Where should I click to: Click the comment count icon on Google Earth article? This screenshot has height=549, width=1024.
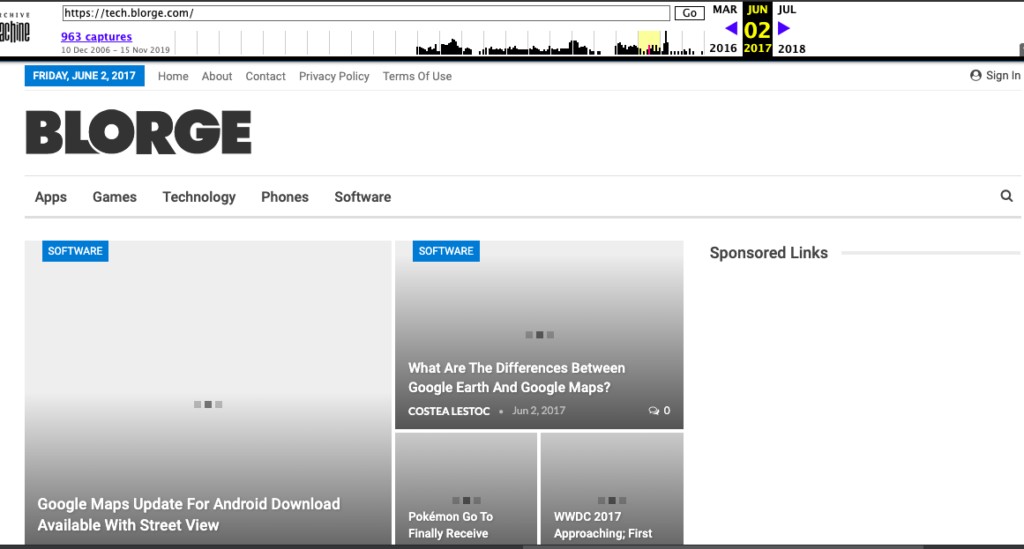point(654,411)
